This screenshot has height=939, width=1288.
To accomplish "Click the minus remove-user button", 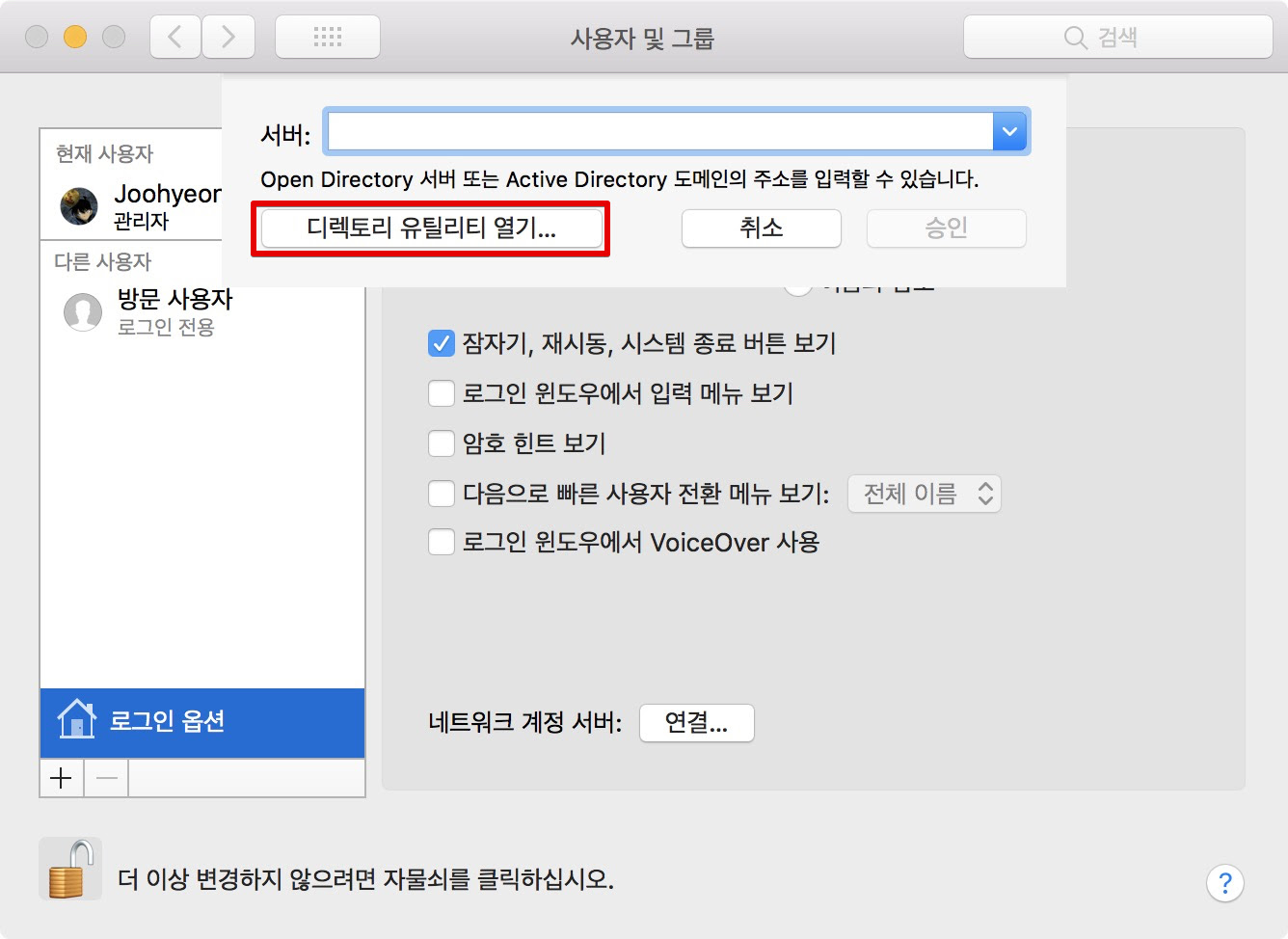I will point(106,778).
